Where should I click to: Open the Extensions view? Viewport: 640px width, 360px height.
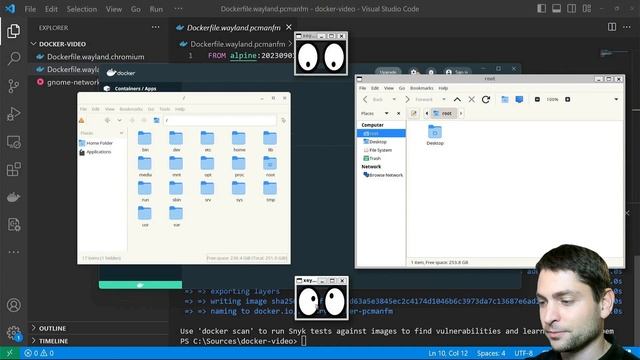click(x=13, y=169)
